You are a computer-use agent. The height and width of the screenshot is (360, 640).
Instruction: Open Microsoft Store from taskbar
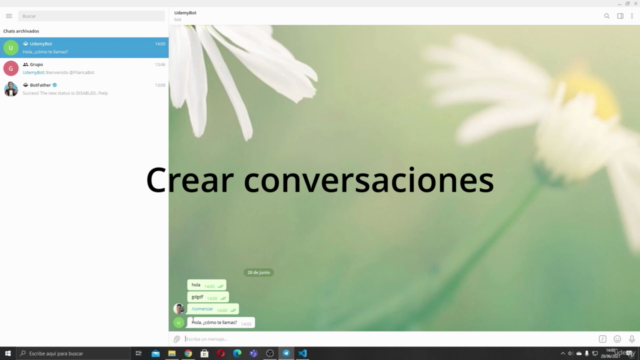204,353
